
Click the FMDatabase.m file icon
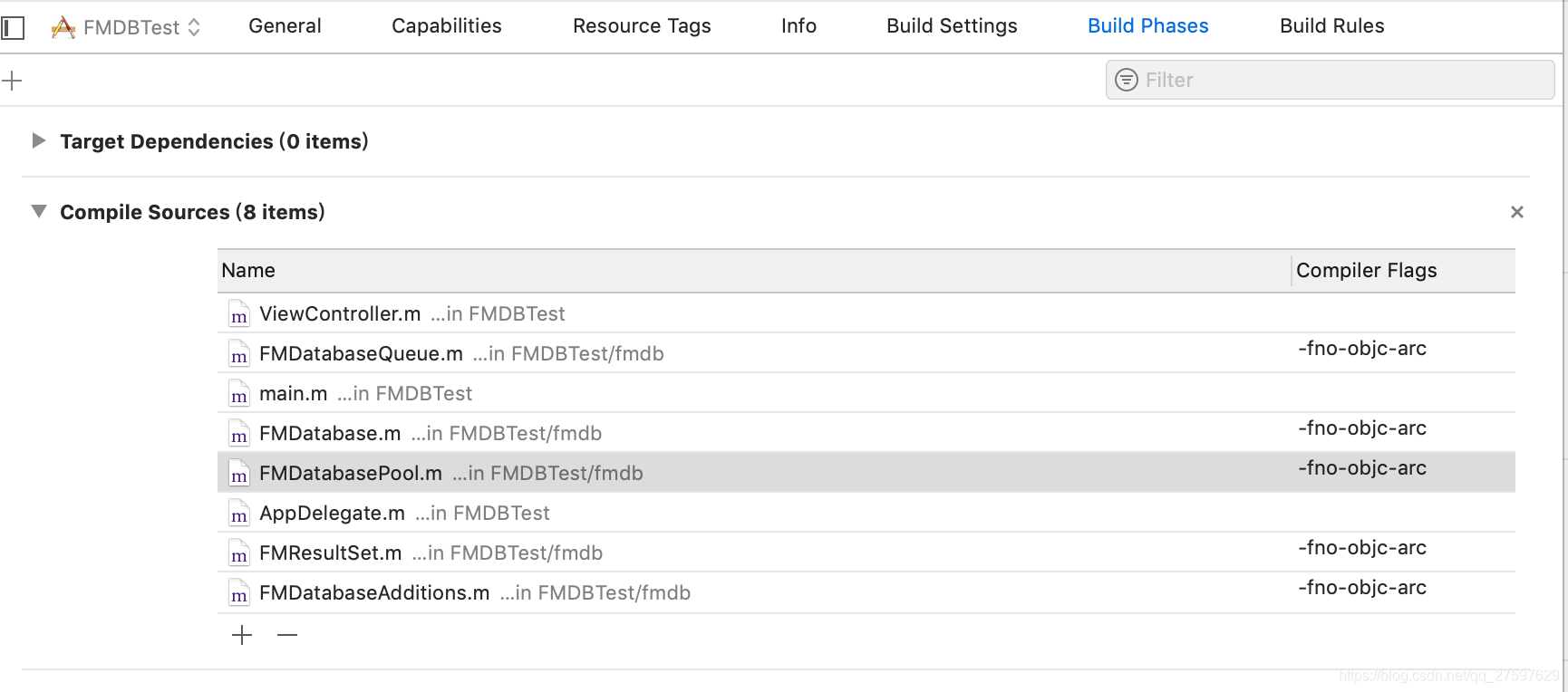click(238, 433)
